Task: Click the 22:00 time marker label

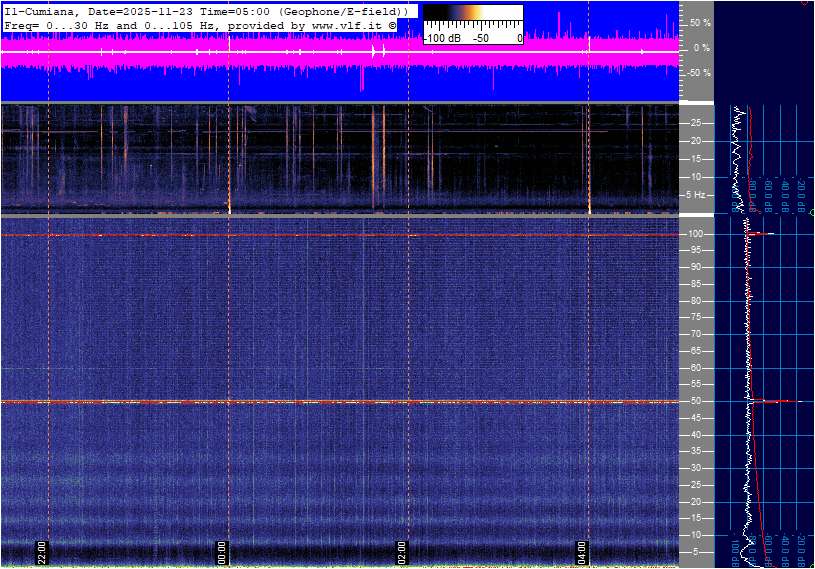Action: pyautogui.click(x=42, y=553)
